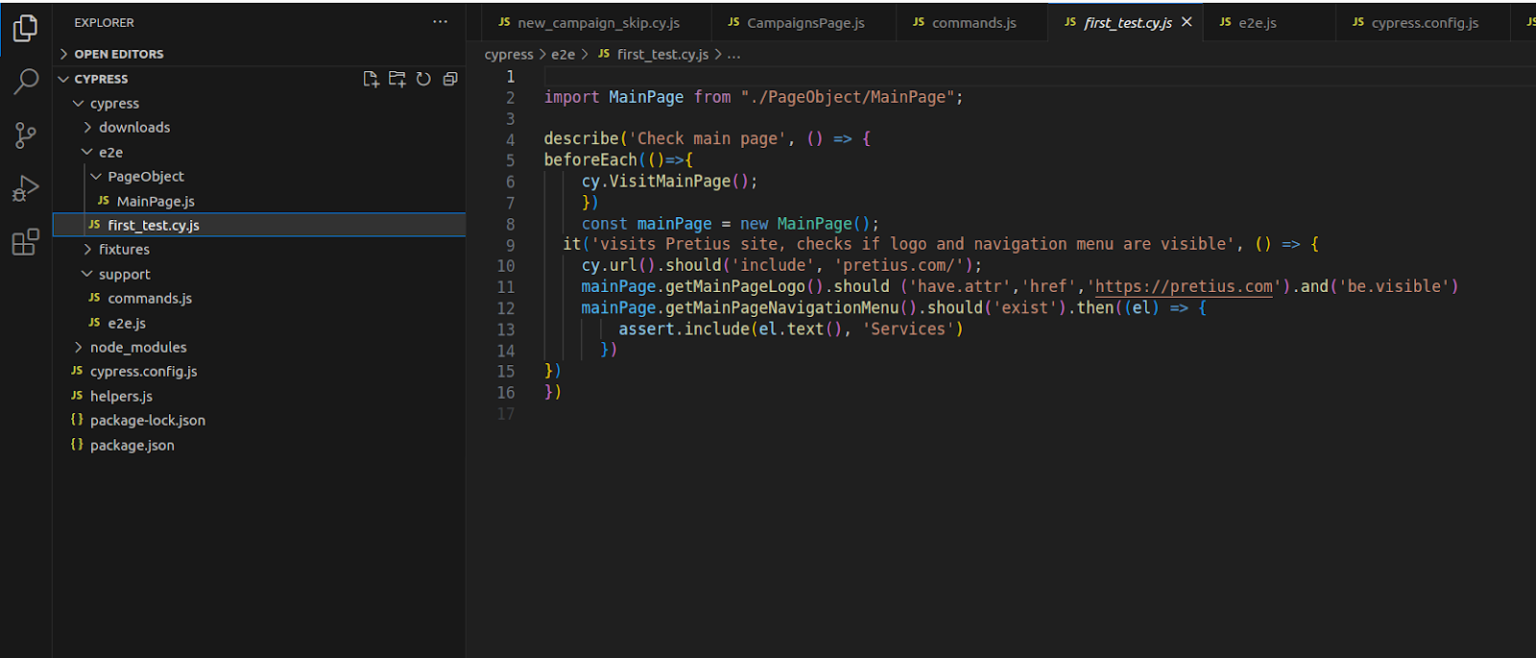1536x658 pixels.
Task: Select the Explorer icon in activity bar
Action: point(25,28)
